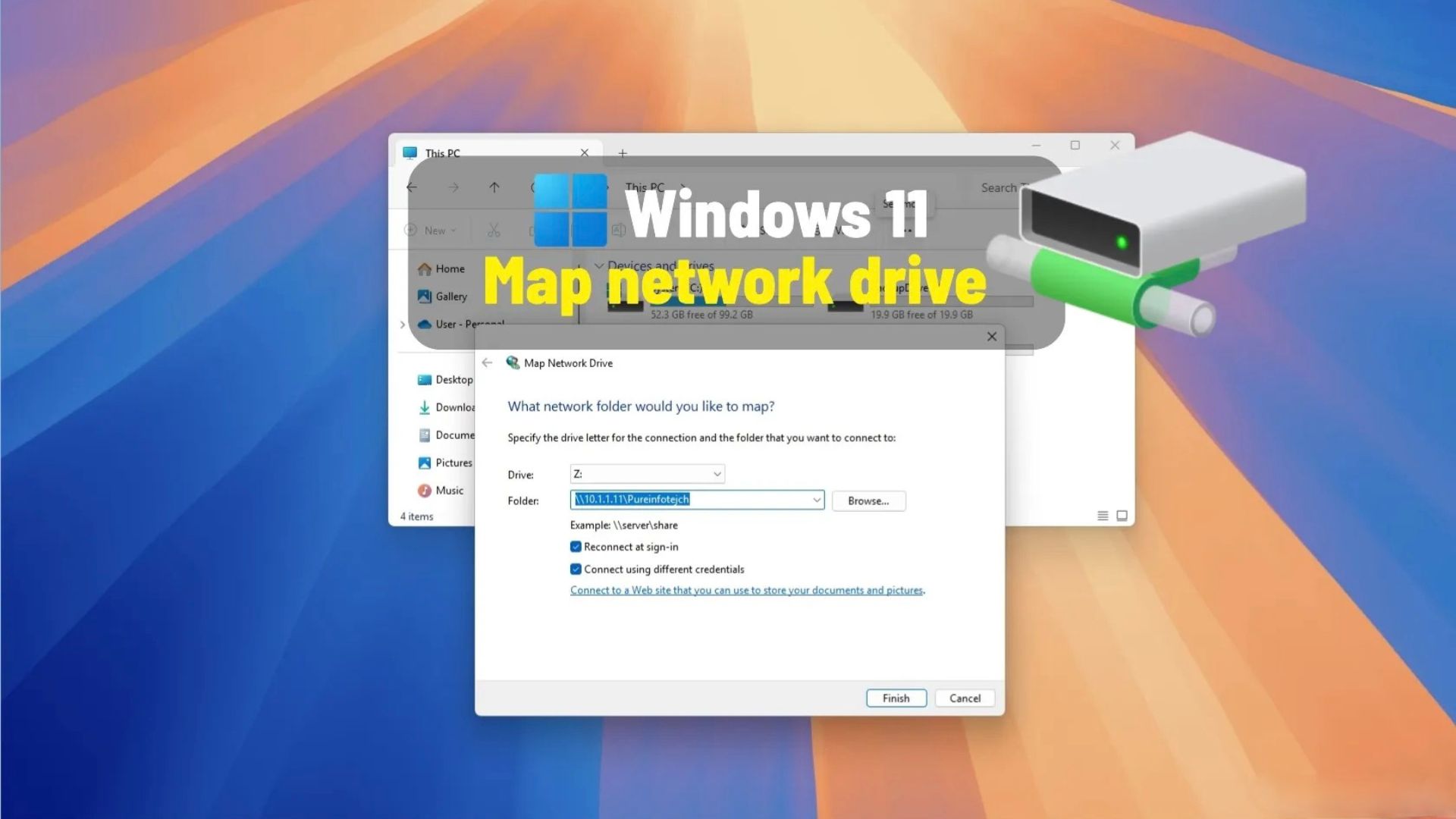
Task: Open Gallery from the navigation pane
Action: (x=453, y=296)
